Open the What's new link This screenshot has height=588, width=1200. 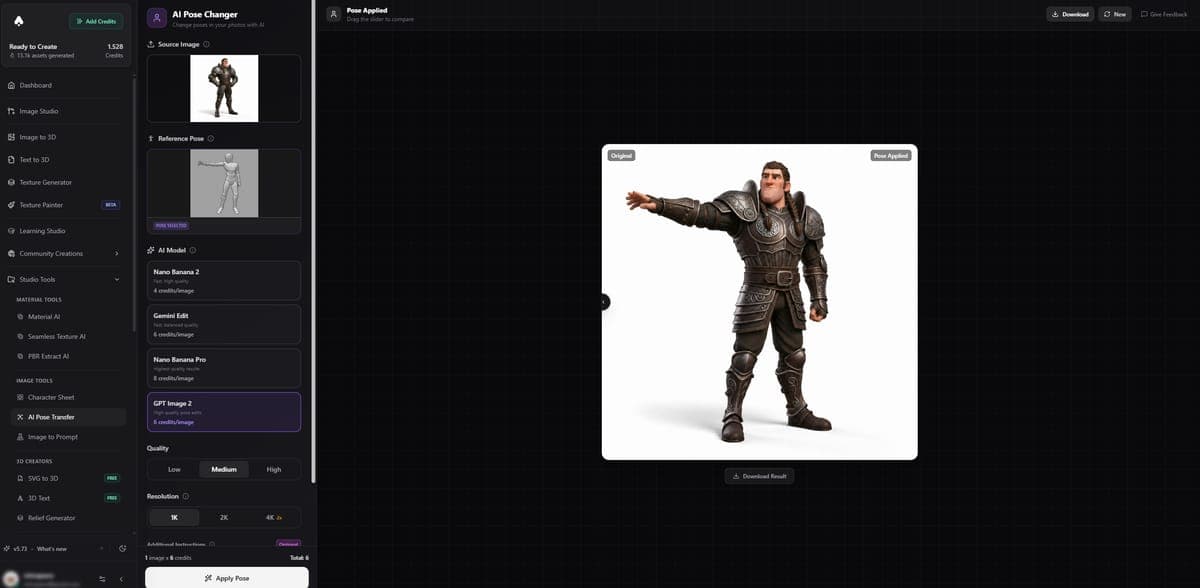52,549
